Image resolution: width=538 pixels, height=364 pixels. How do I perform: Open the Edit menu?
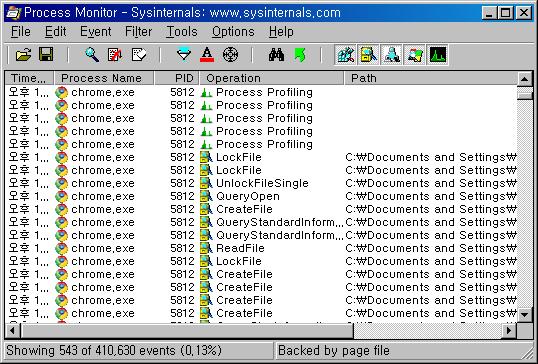pyautogui.click(x=55, y=32)
